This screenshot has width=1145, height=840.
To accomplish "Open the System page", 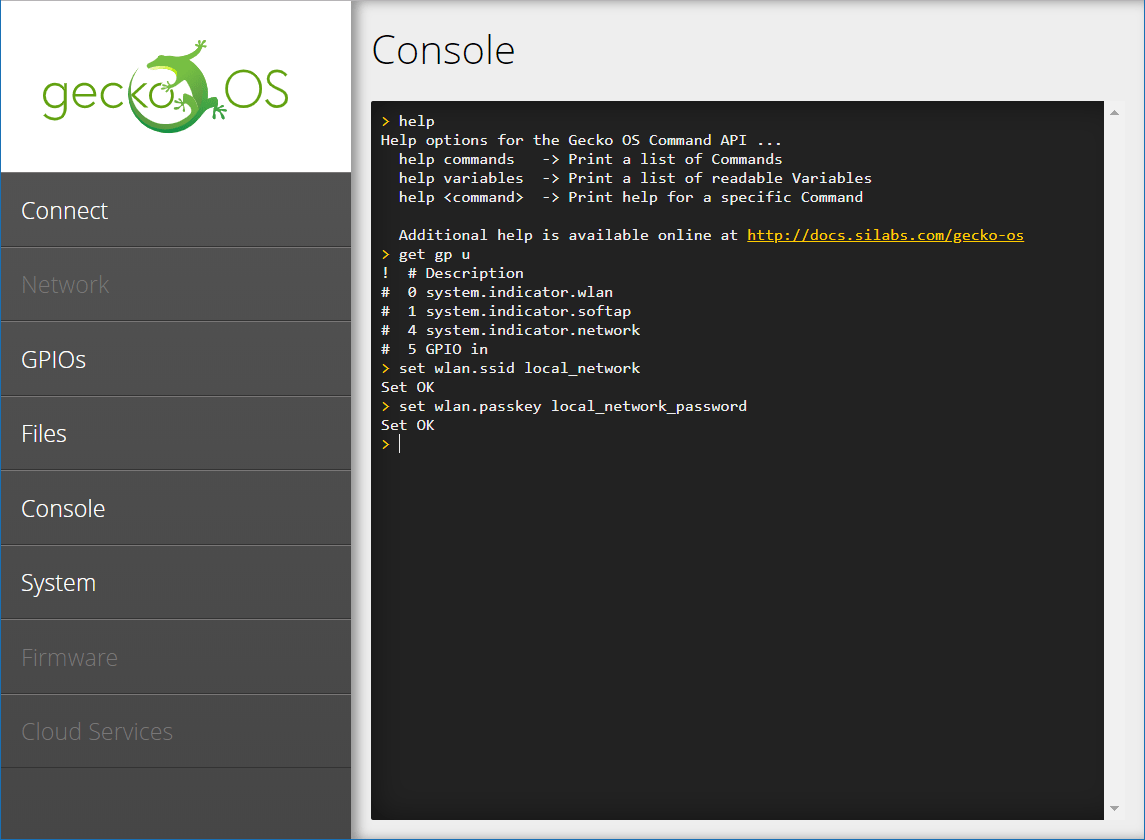I will 176,583.
